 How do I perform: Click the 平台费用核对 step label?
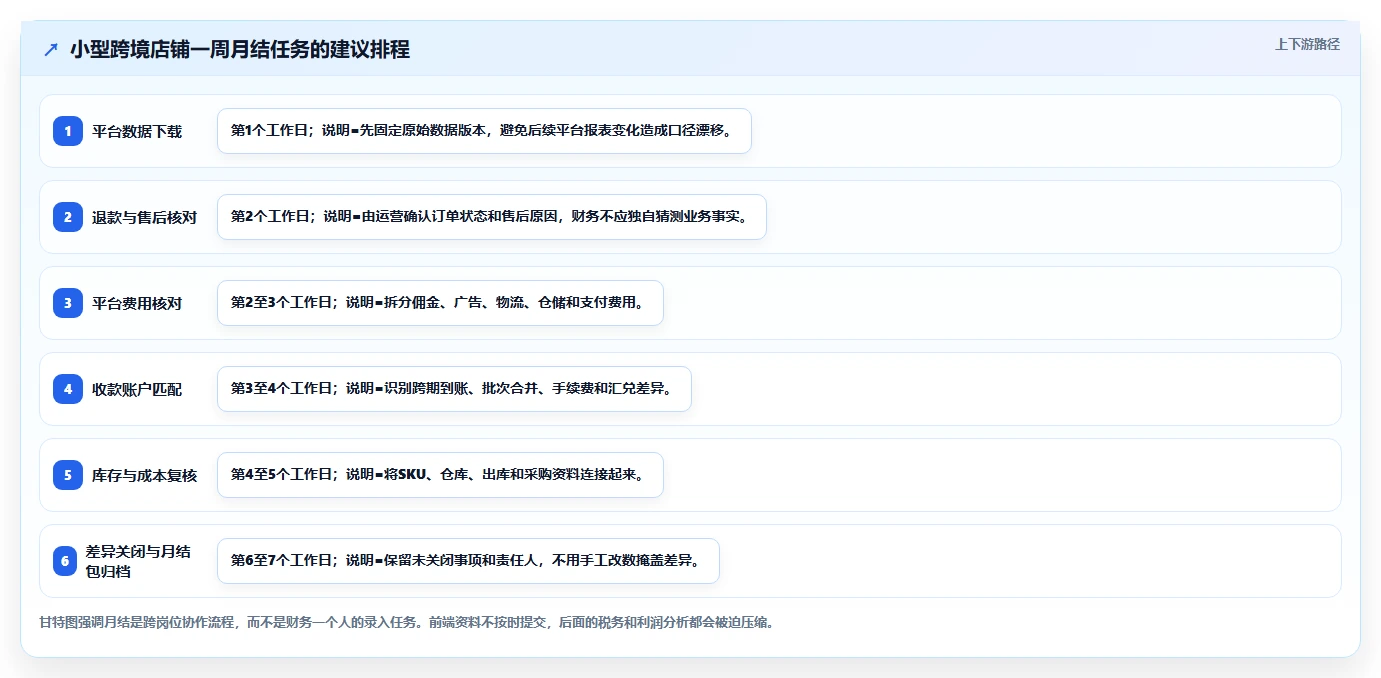tap(137, 303)
